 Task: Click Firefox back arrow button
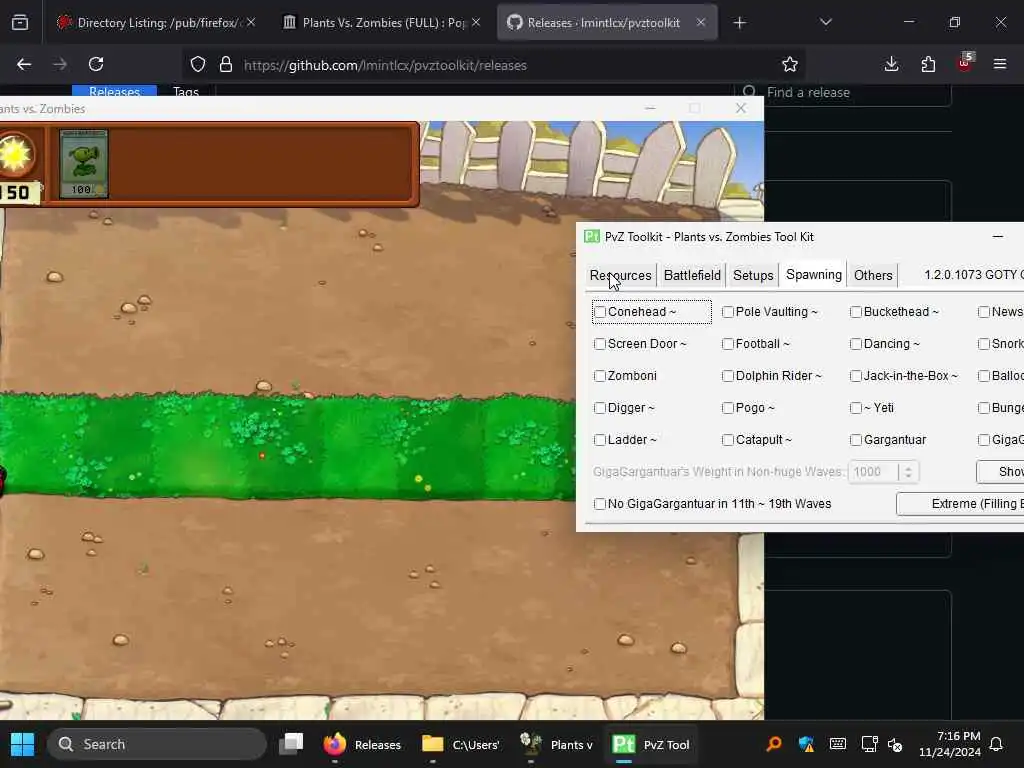(x=24, y=64)
